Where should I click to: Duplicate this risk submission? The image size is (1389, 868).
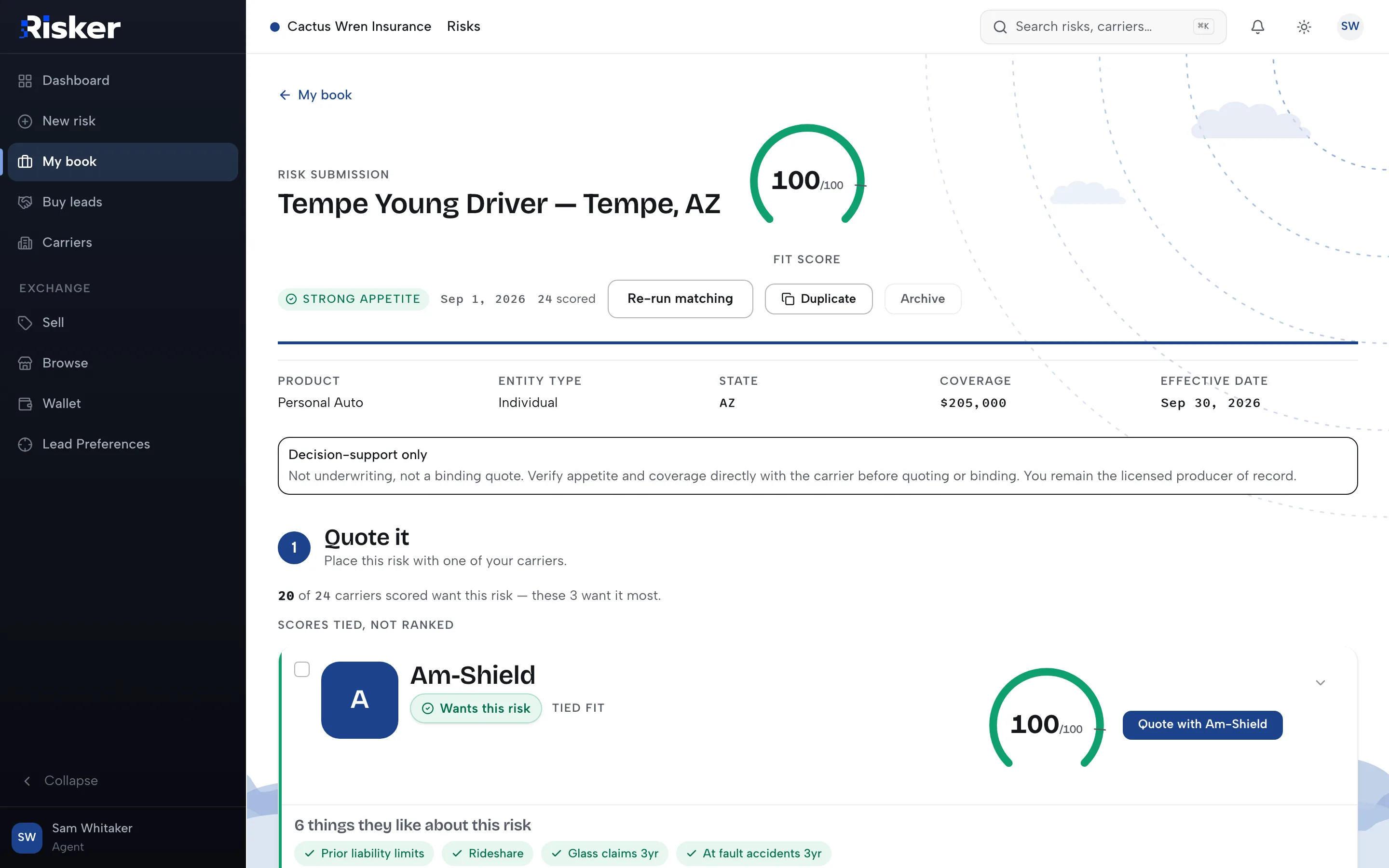click(x=818, y=299)
